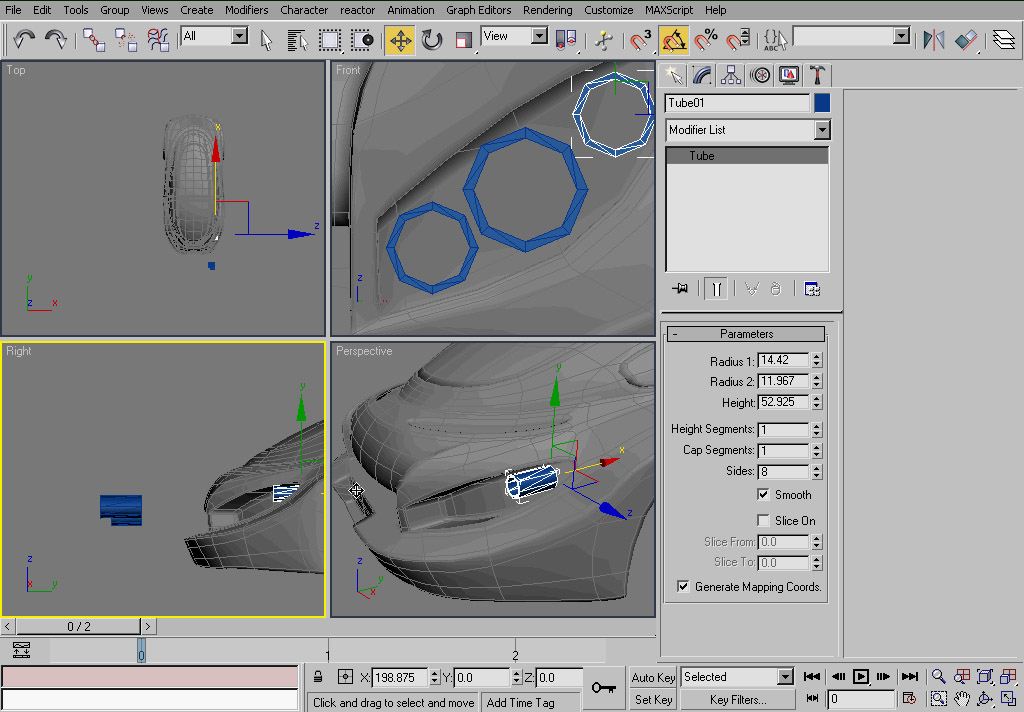The height and width of the screenshot is (712, 1024).
Task: Open the Hierarchy command panel tab
Action: tap(731, 75)
